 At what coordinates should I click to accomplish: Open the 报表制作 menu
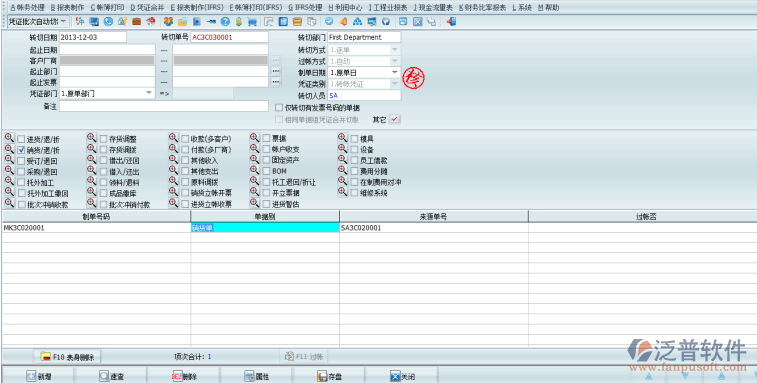tap(67, 8)
